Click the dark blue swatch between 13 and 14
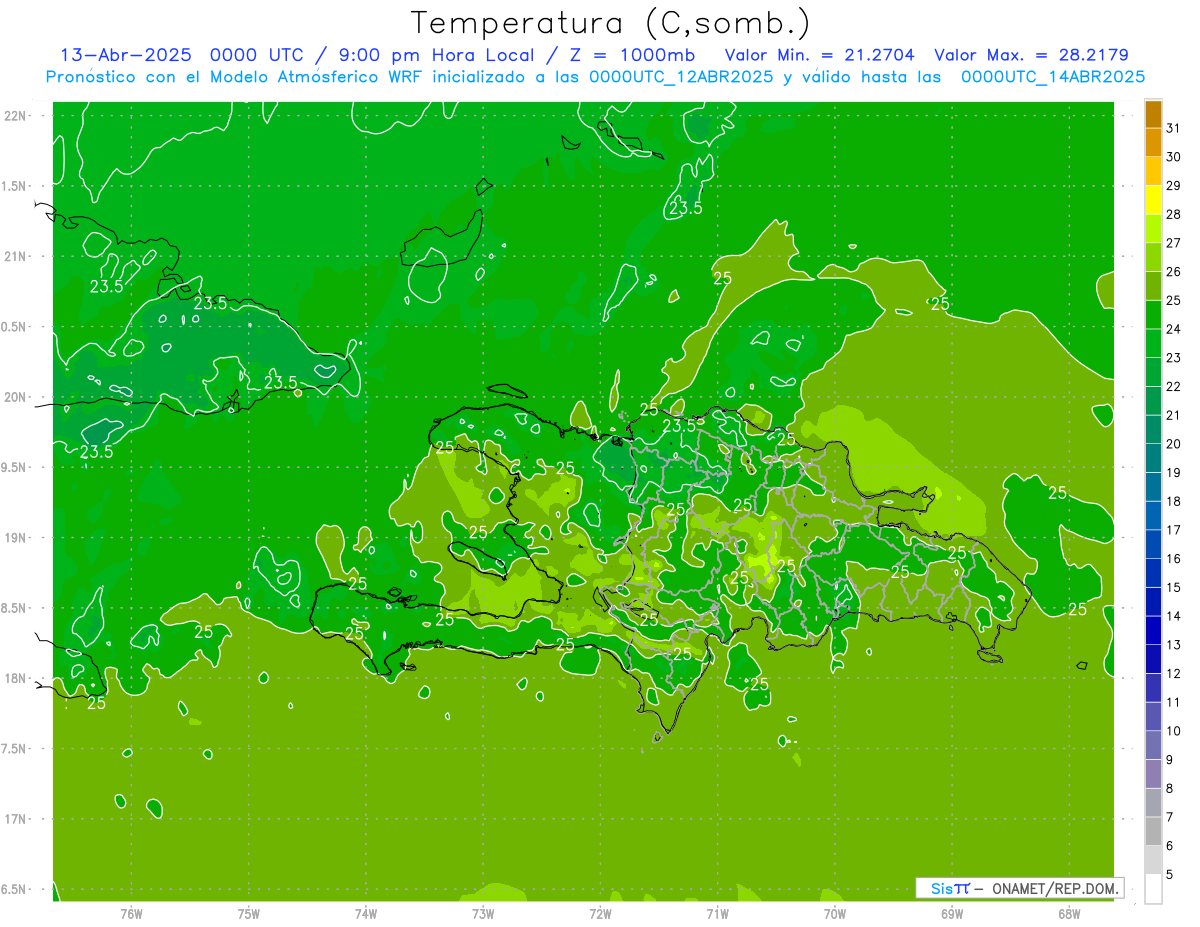Screen dimensions: 1200x927 click(x=1153, y=630)
